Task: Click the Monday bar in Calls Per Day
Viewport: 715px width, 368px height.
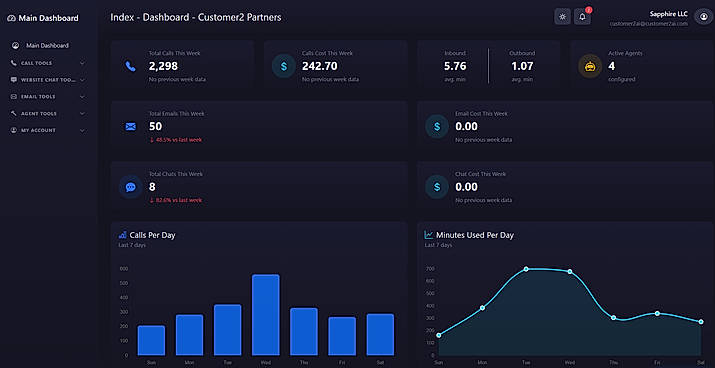Action: tap(189, 335)
